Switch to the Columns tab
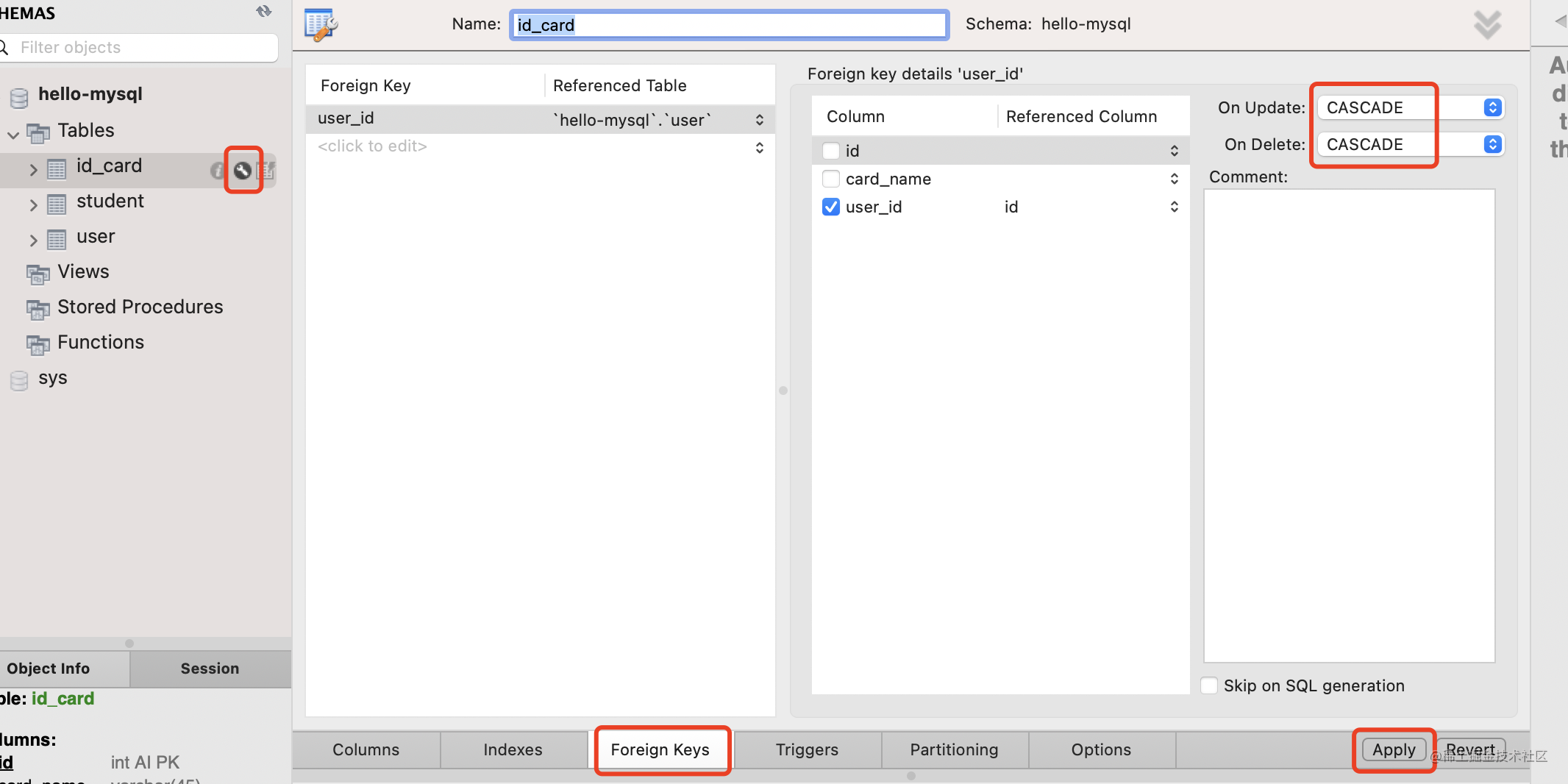 (x=366, y=749)
